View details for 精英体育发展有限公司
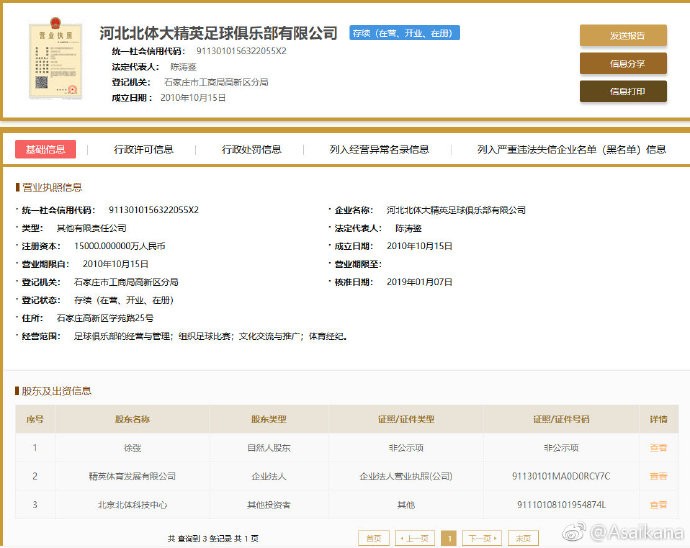This screenshot has width=690, height=548. click(x=657, y=476)
